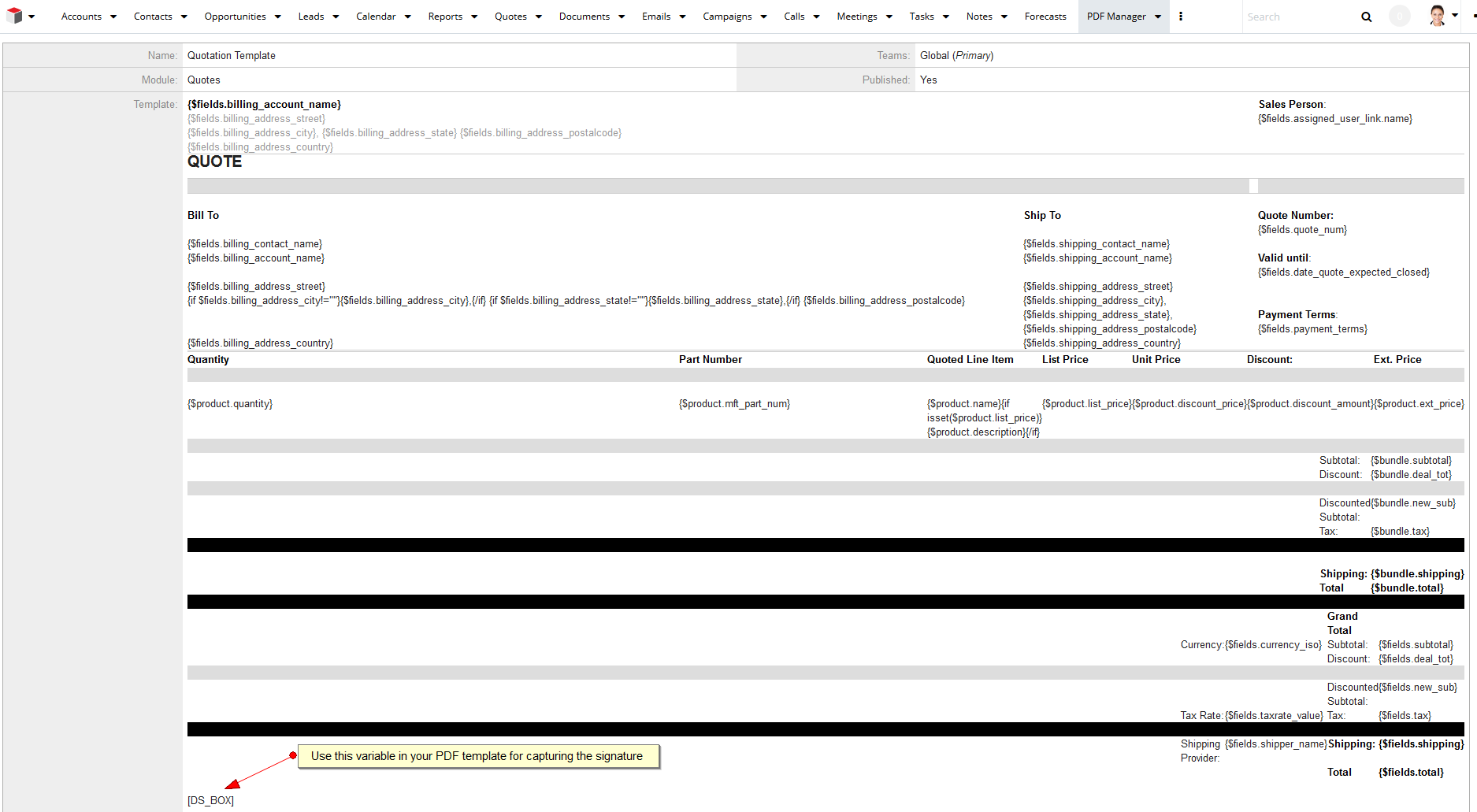Click the {$fields.payment_terms} variable

click(1312, 329)
